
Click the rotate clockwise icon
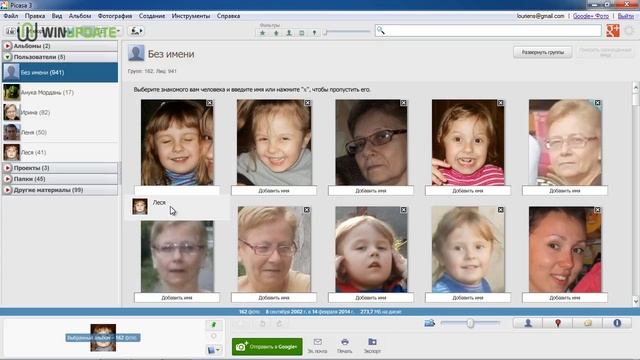[279, 324]
